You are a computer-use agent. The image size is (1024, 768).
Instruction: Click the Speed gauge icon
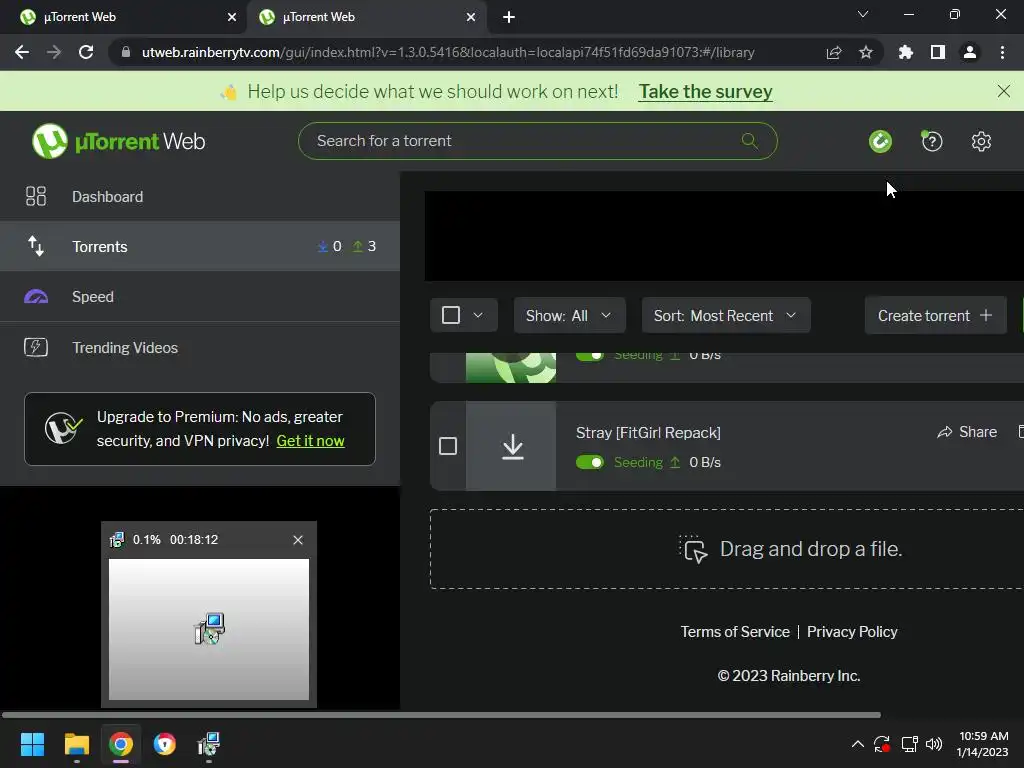point(36,296)
